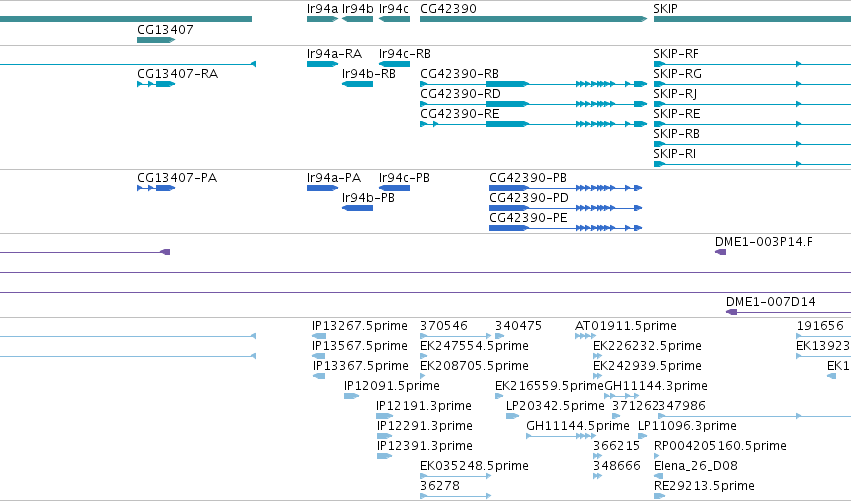Select EST GH11144.3prime
The width and height of the screenshot is (851, 501).
click(656, 386)
